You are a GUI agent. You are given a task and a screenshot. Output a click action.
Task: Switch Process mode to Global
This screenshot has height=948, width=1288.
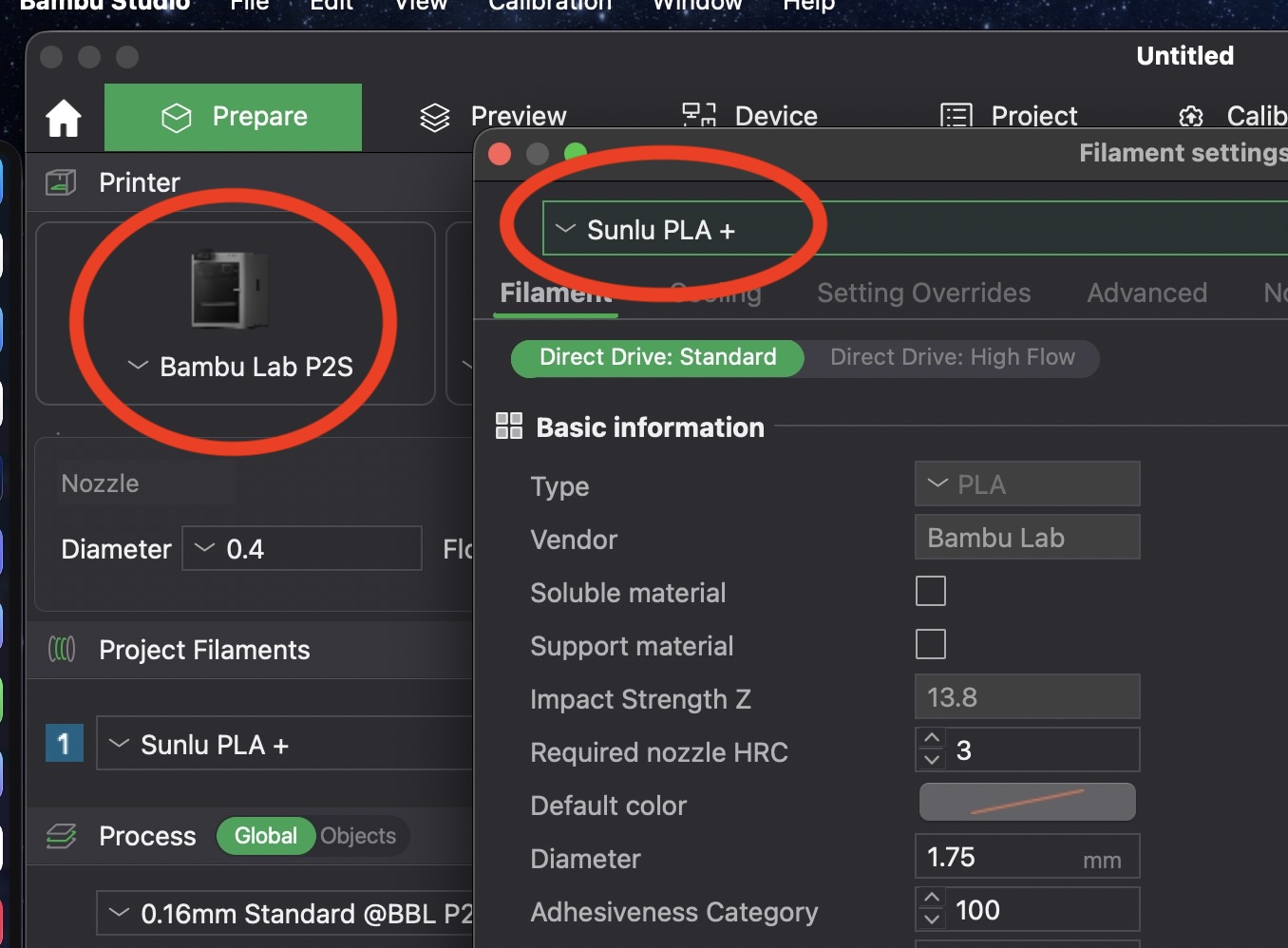tap(266, 836)
